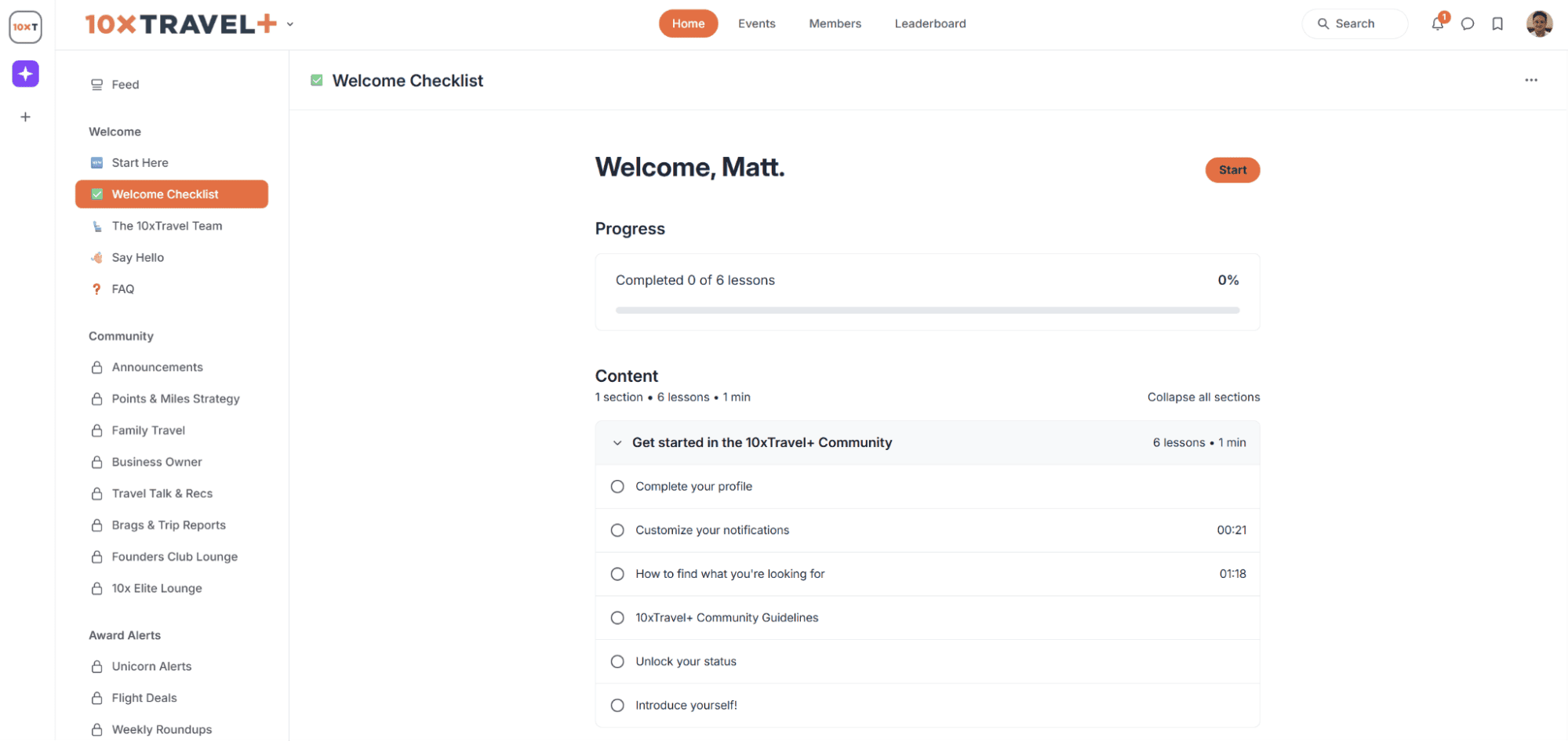Click the Search input field
The width and height of the screenshot is (1568, 741).
1355,24
